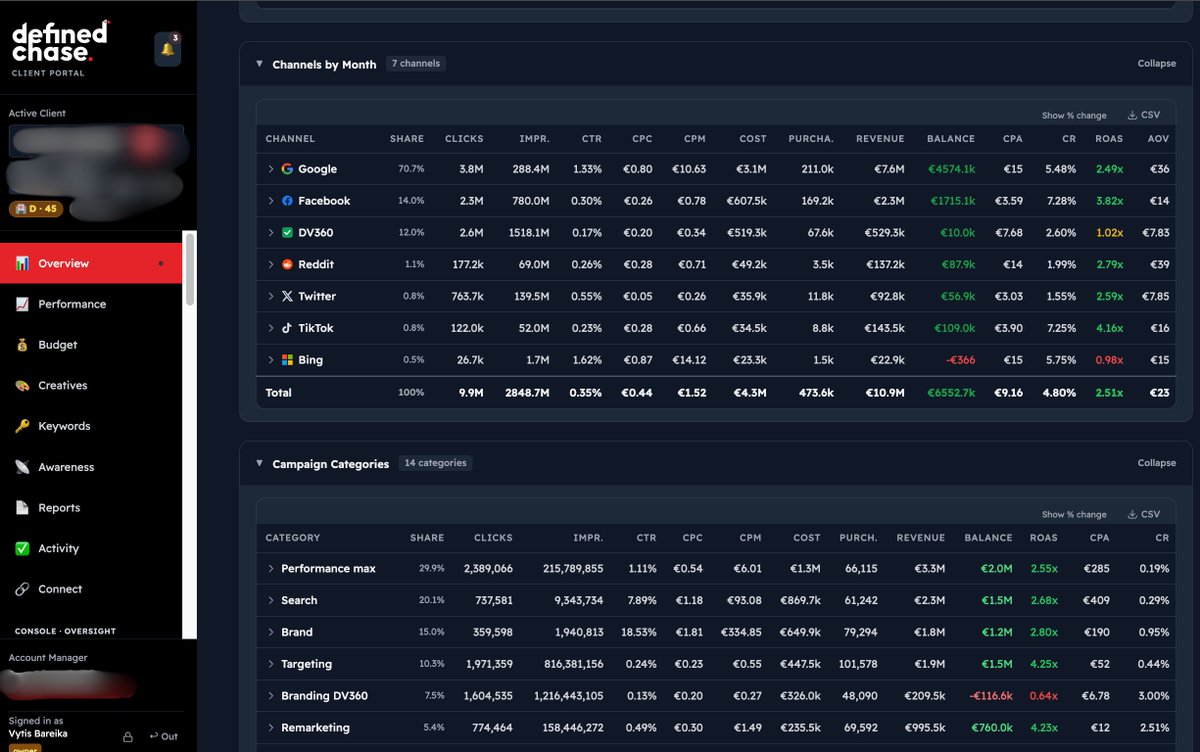Viewport: 1200px width, 752px height.
Task: Click the TikTok logo icon
Action: pos(287,328)
